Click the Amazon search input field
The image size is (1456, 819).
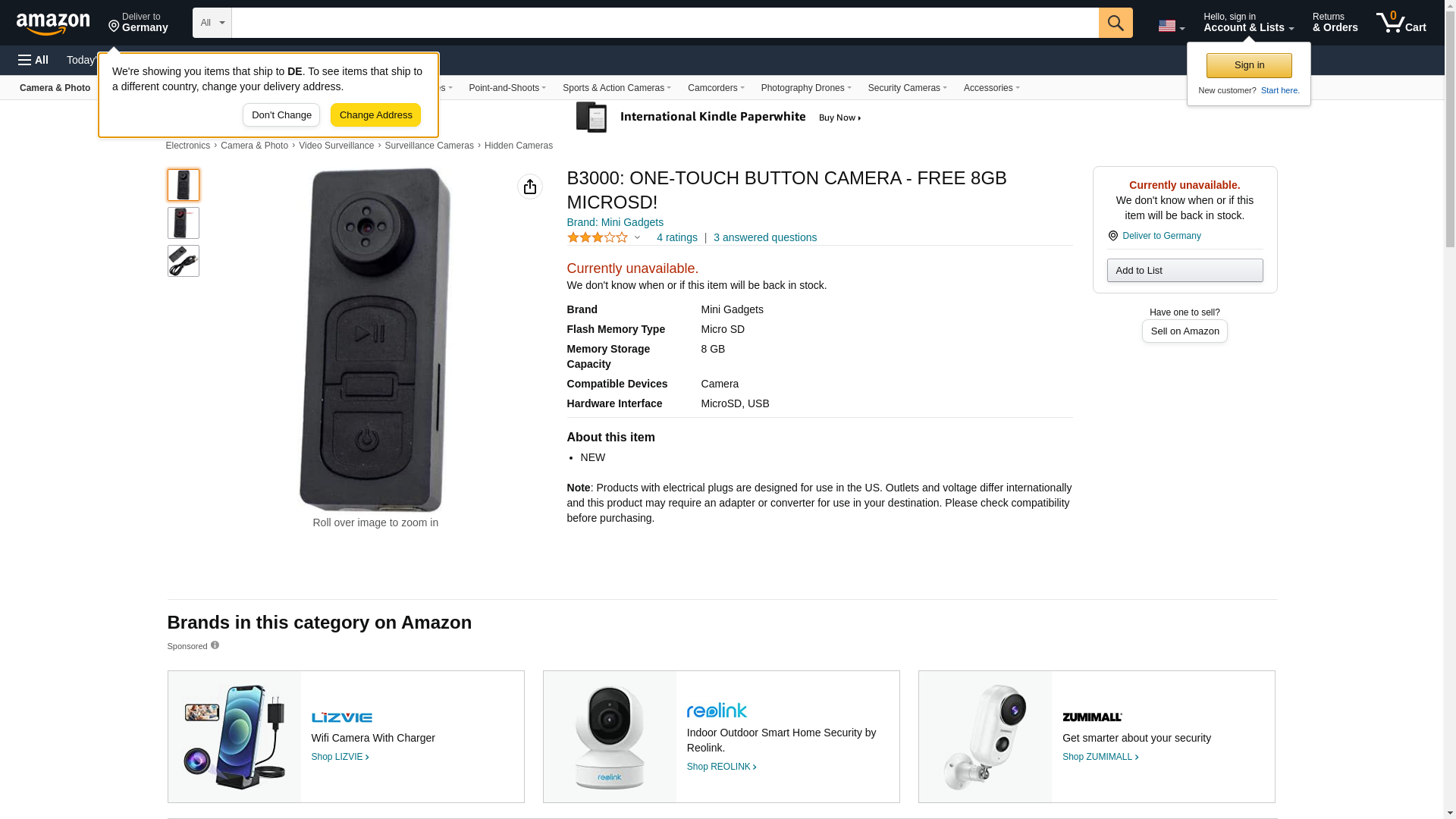click(664, 23)
